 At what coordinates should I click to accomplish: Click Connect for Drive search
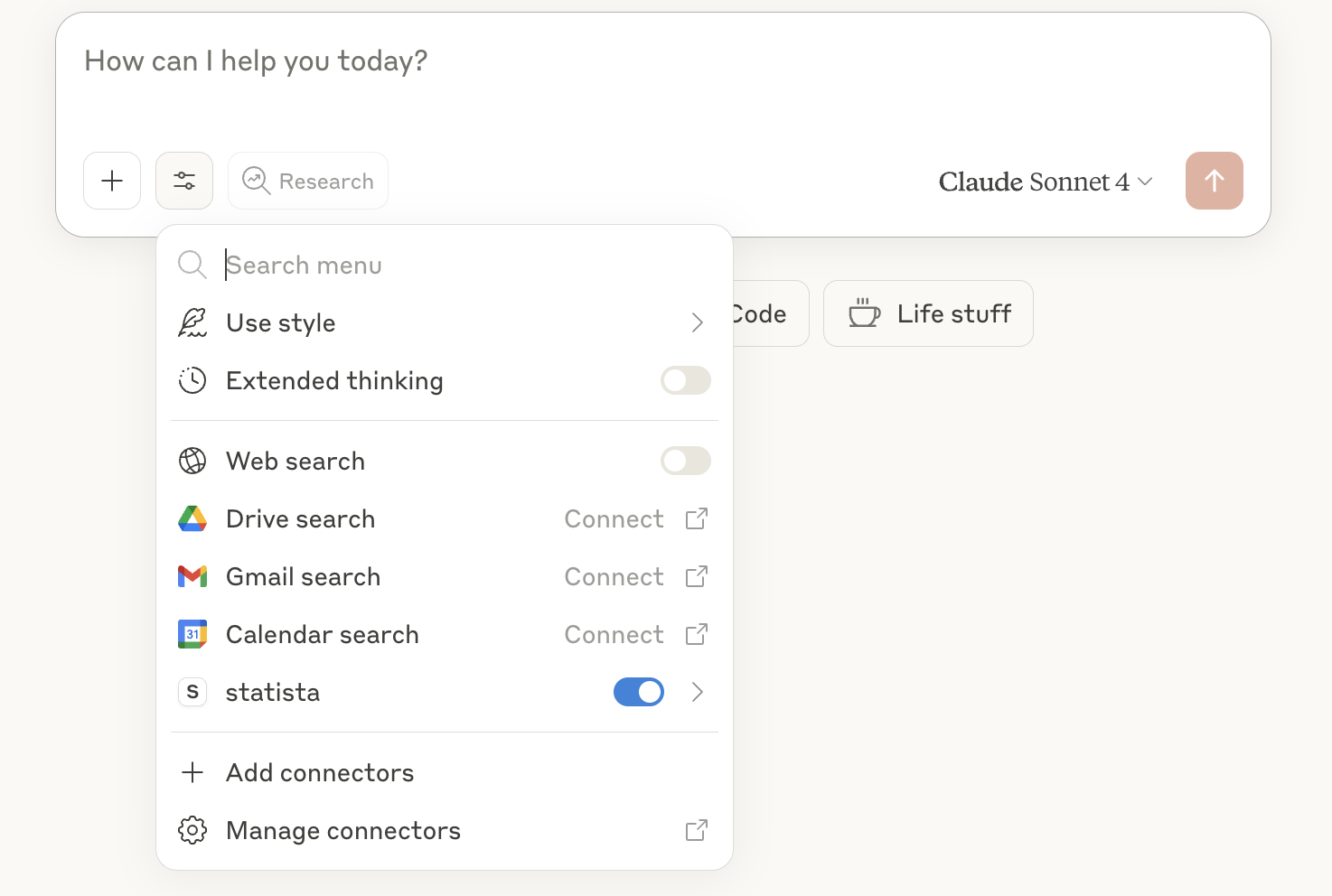click(x=614, y=518)
